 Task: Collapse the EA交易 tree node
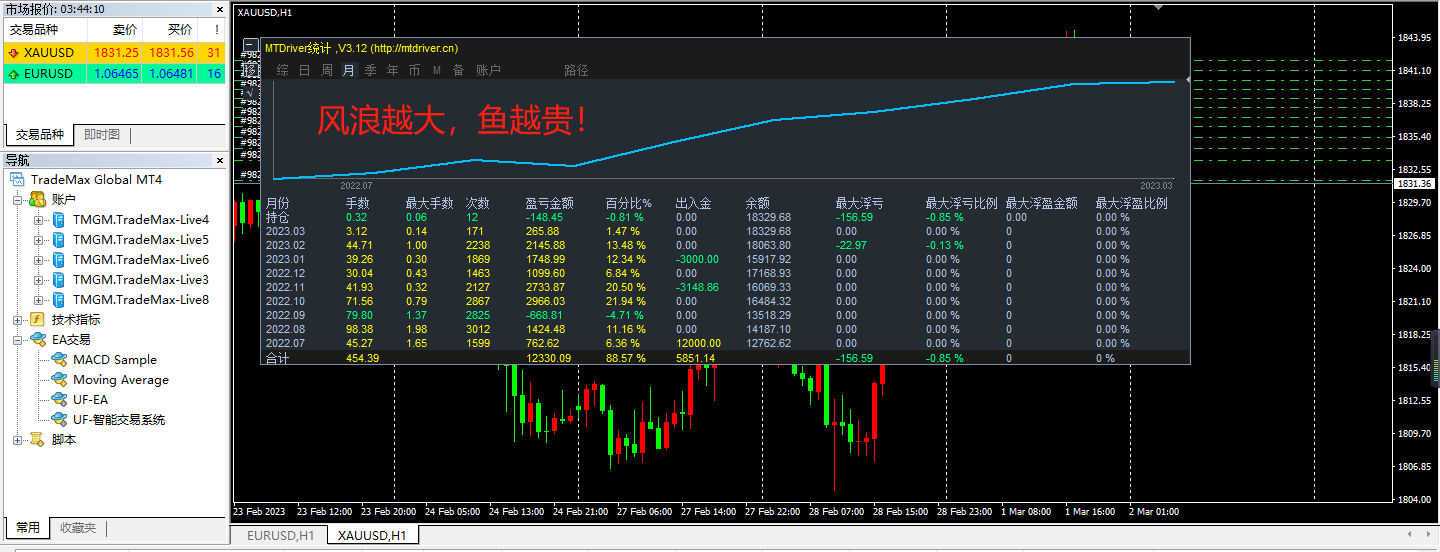tap(18, 340)
